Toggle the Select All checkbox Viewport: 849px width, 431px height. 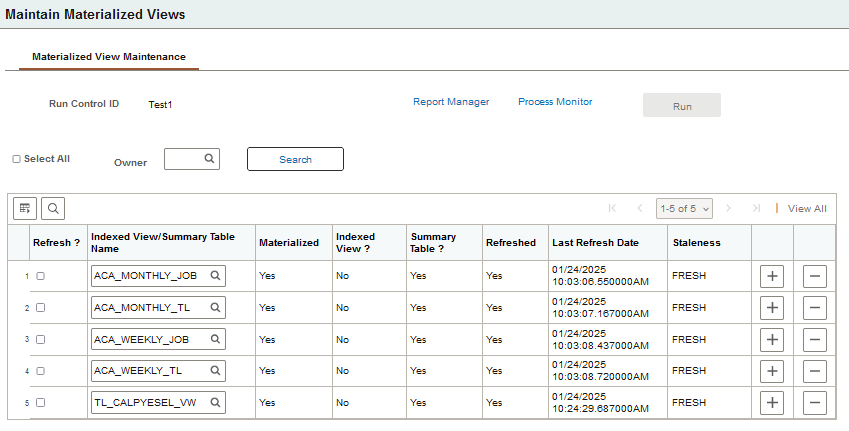point(16,159)
